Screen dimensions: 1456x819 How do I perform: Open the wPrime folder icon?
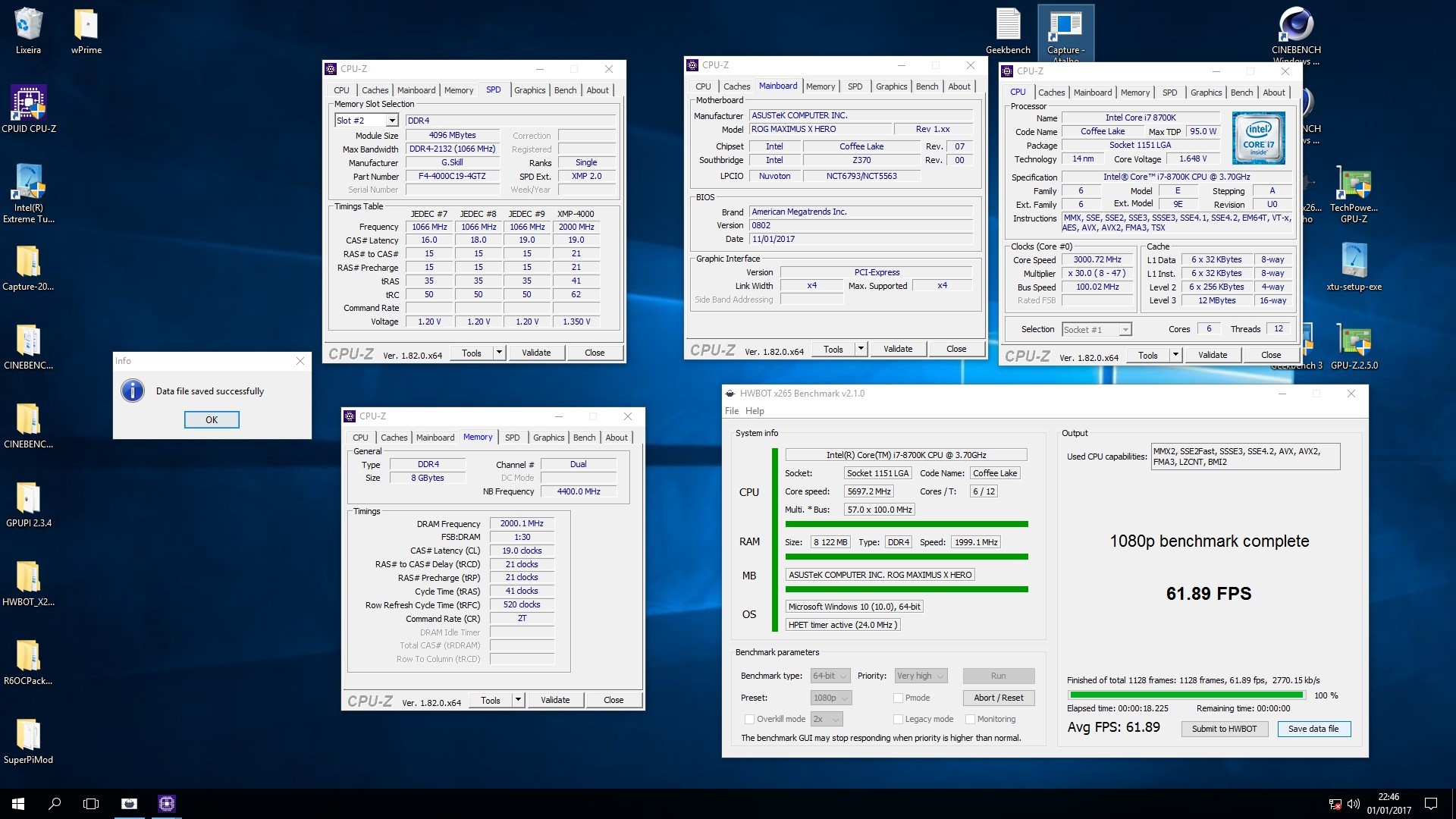point(86,30)
